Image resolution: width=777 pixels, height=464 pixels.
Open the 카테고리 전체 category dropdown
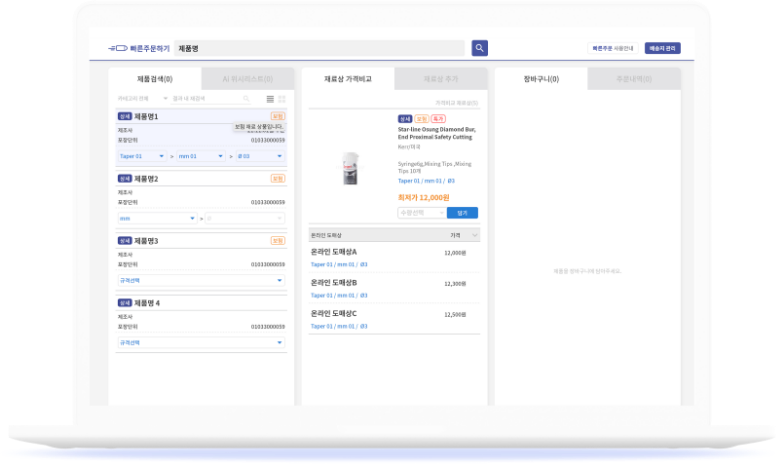[x=142, y=99]
